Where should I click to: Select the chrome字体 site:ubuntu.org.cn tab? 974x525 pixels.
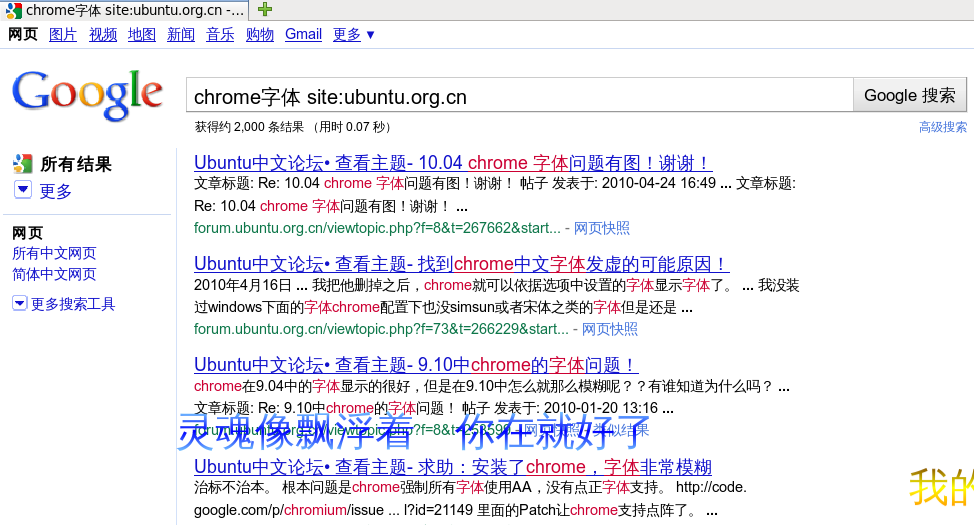124,10
